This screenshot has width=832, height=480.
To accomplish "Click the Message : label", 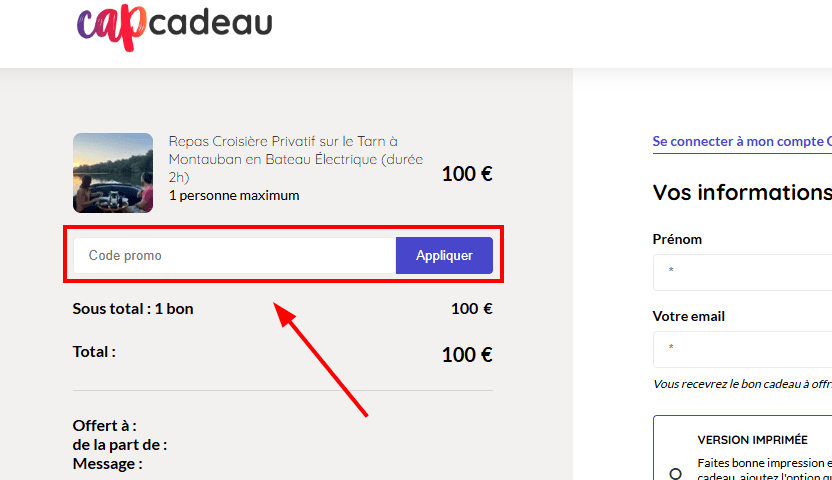I will click(108, 464).
